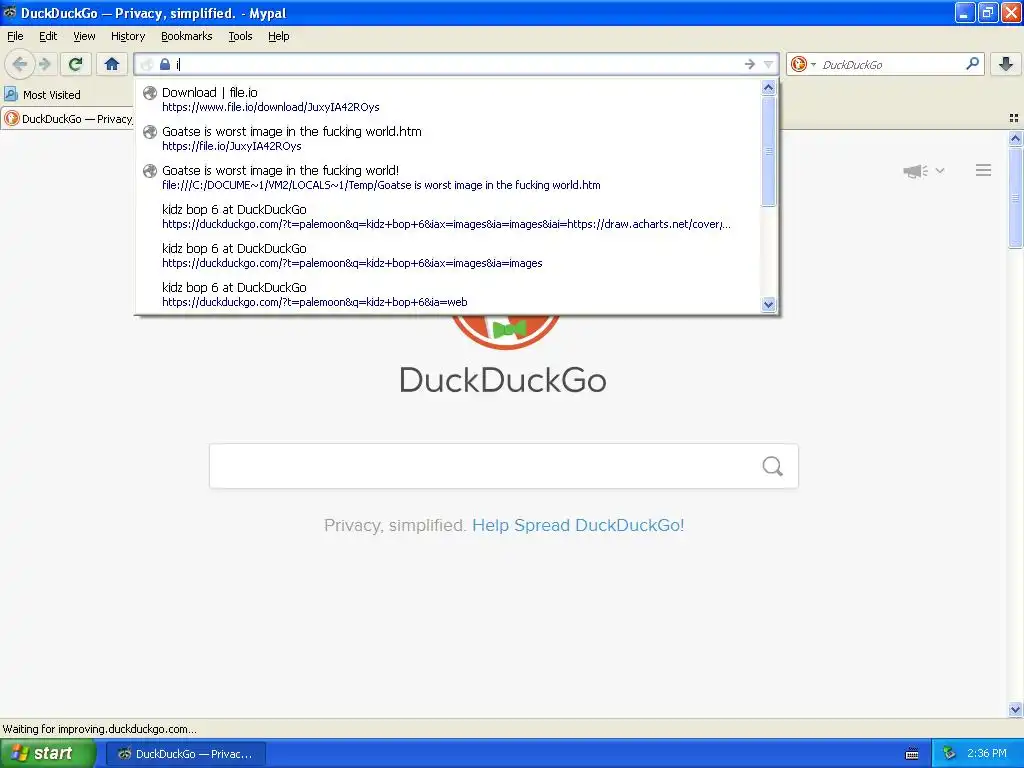Select the Download | file.io suggestion

(448, 99)
